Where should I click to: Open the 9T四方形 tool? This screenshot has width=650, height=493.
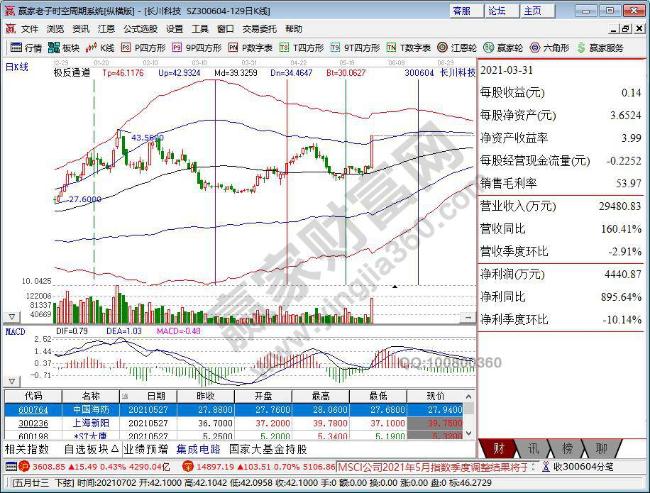point(355,48)
